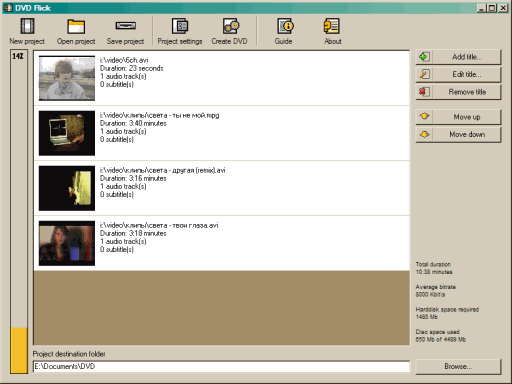Click the Open project folder icon
Viewport: 512px width, 384px height.
(76, 26)
